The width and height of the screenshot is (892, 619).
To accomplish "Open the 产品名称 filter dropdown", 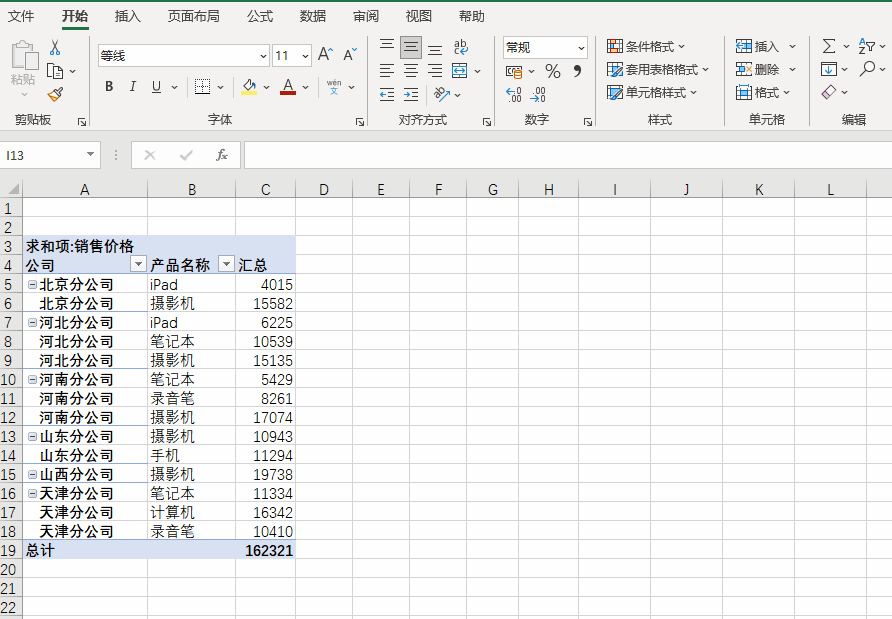I will click(226, 264).
